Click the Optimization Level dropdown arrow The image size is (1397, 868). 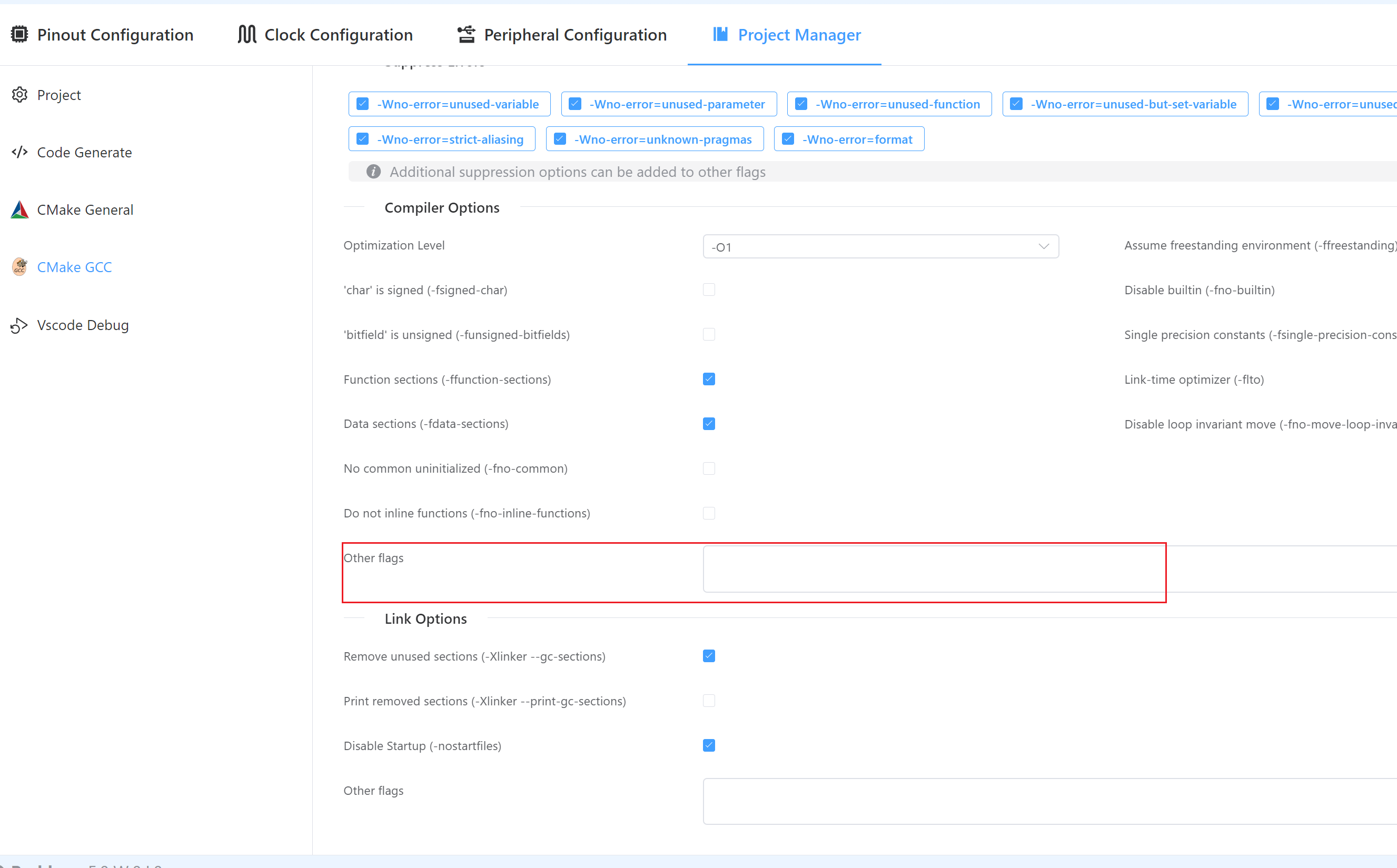[1044, 246]
